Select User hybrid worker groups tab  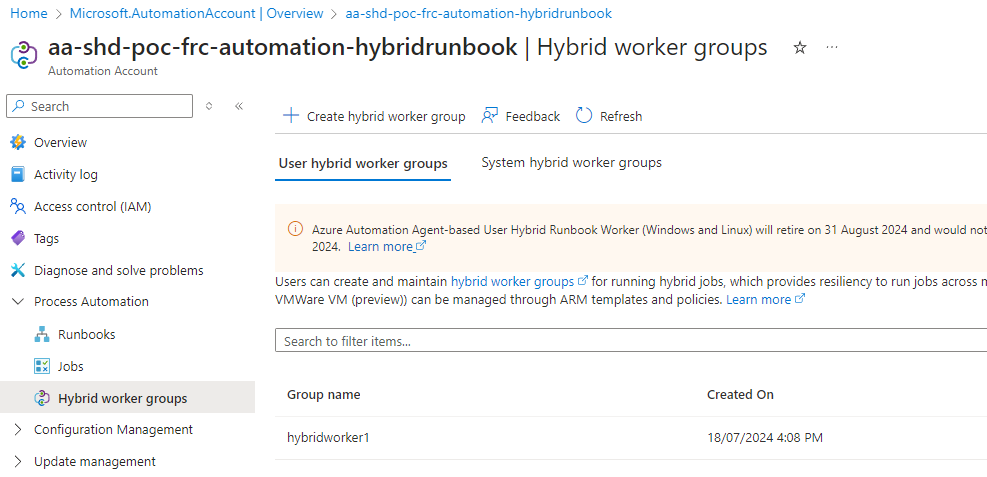click(363, 164)
